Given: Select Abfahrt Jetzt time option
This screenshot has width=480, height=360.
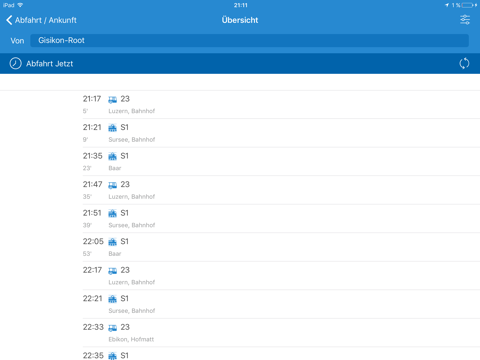Looking at the screenshot, I should click(x=49, y=64).
